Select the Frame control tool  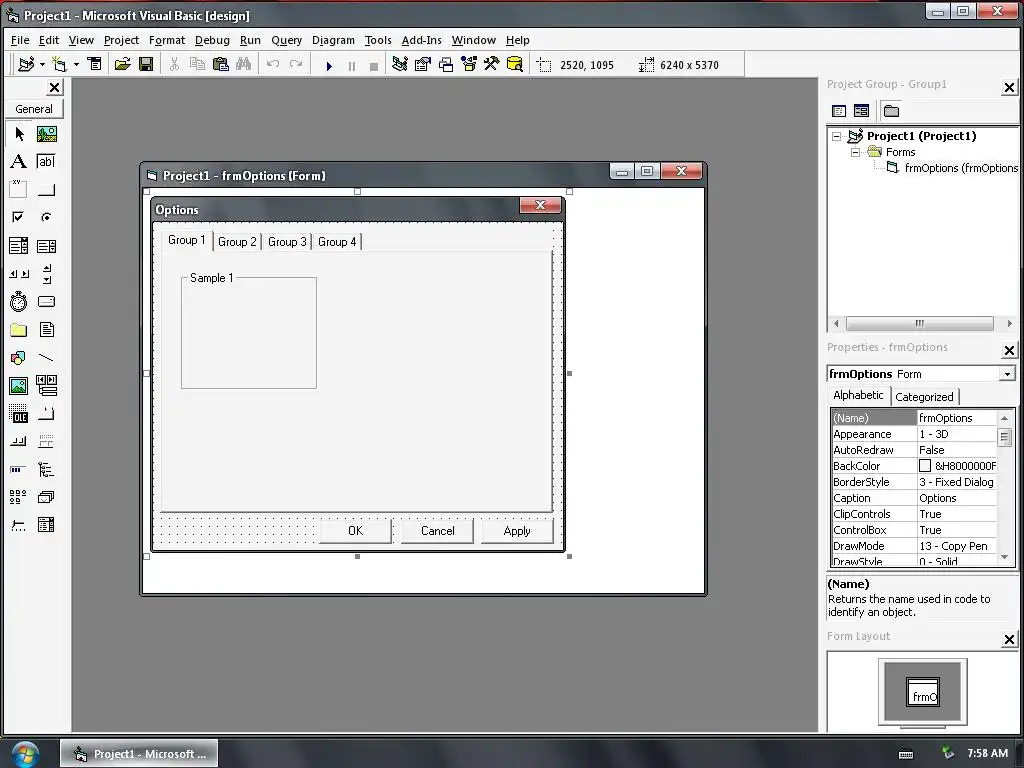(x=19, y=189)
